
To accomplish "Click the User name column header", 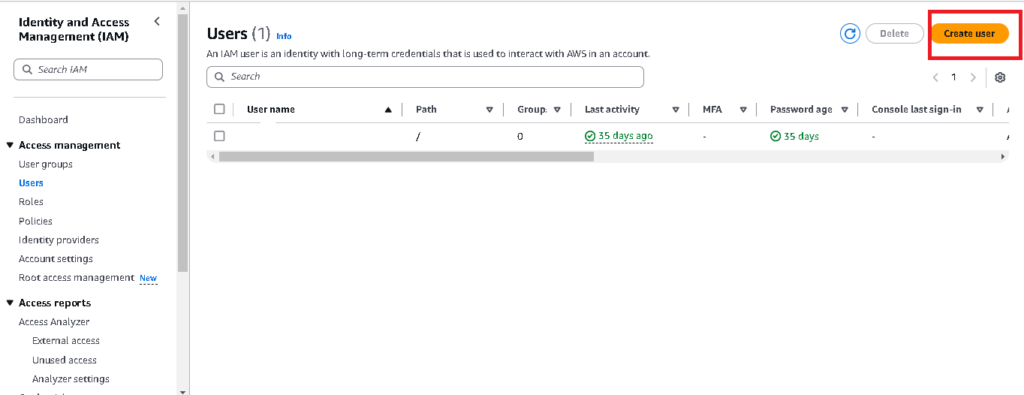I will point(270,110).
